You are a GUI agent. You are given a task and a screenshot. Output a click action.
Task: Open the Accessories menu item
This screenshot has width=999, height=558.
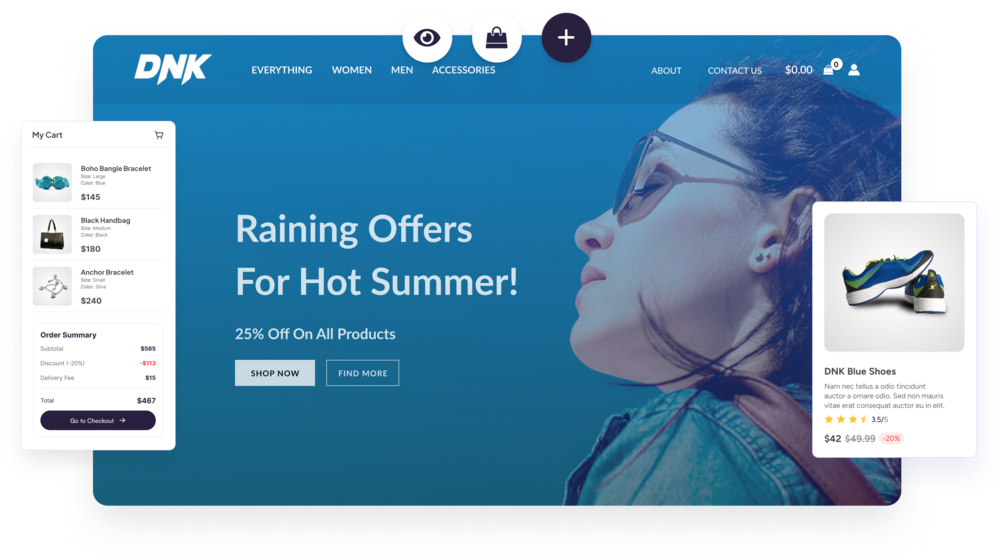pos(463,70)
